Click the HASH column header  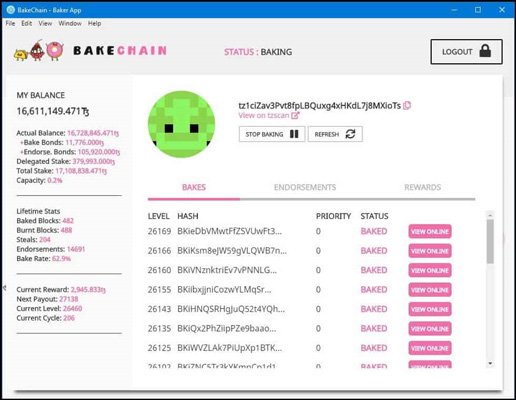click(x=188, y=216)
